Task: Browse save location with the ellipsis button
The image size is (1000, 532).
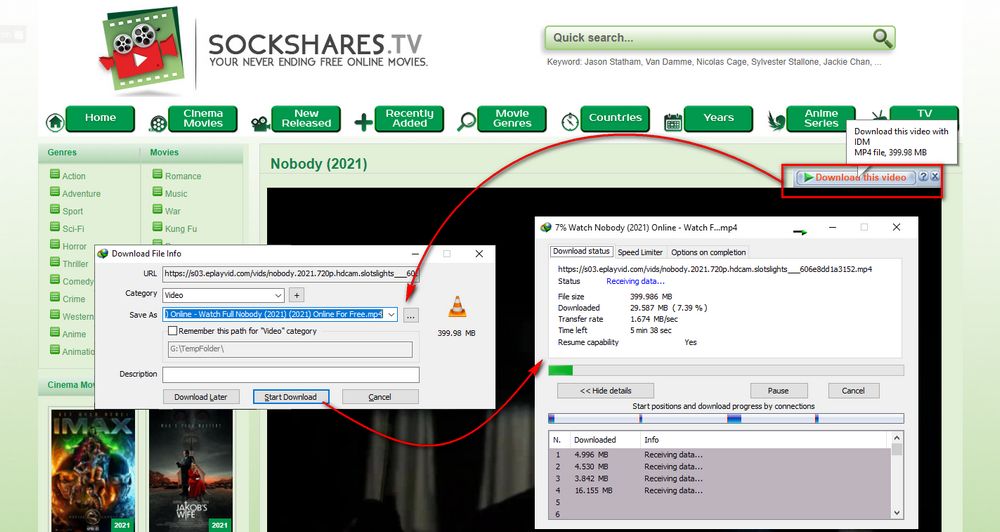Action: tap(411, 315)
